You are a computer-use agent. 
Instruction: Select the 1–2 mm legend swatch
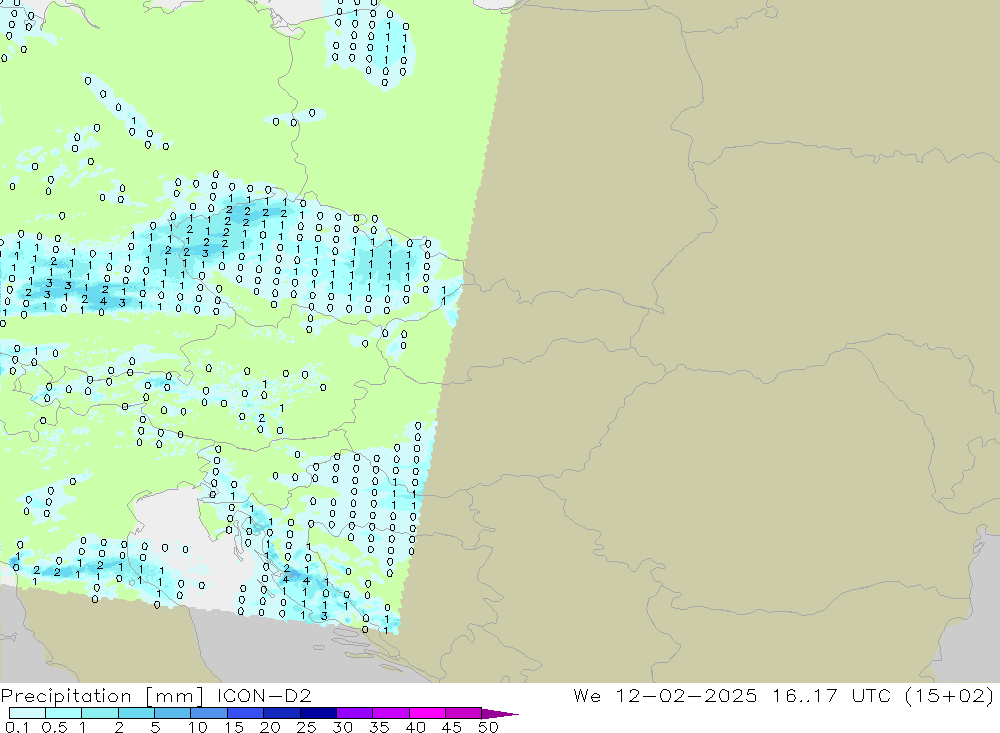[x=100, y=713]
